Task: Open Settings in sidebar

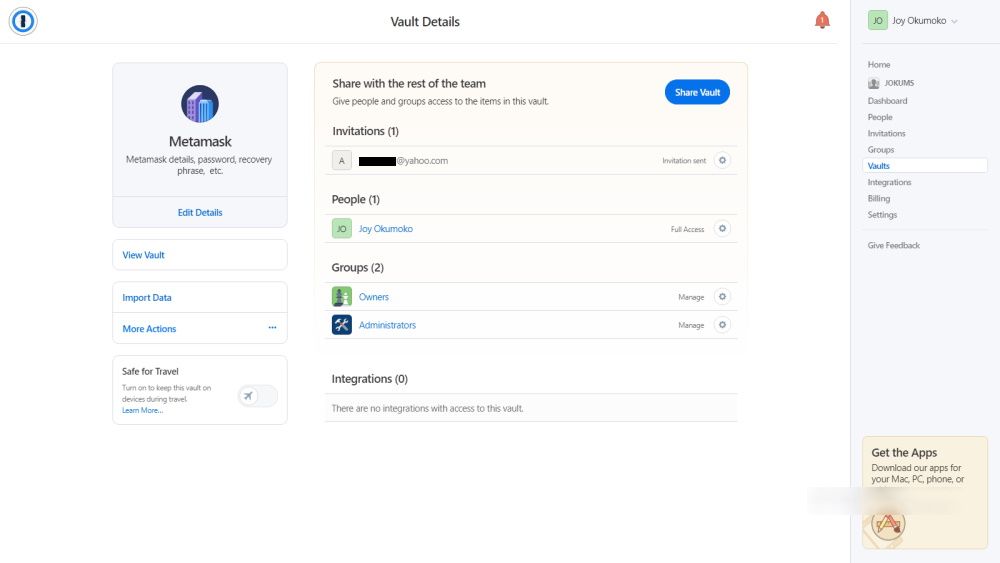Action: (882, 215)
